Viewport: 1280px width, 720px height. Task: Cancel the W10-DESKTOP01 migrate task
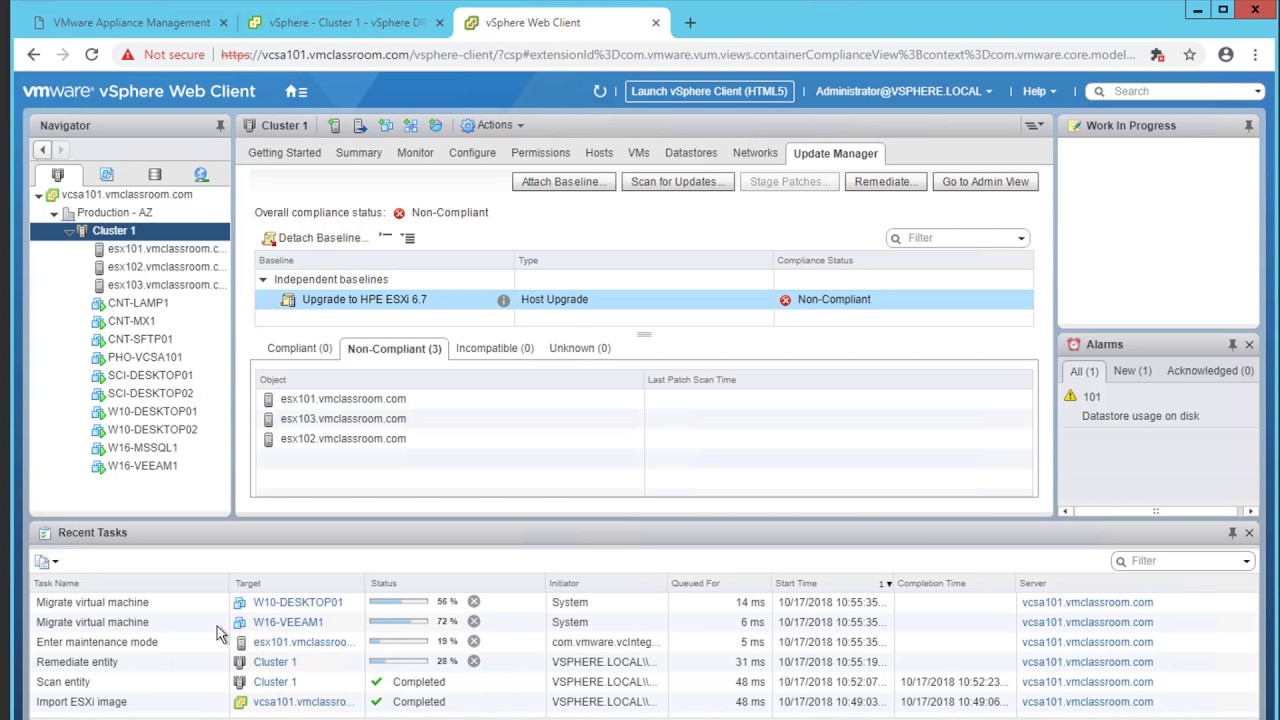(474, 602)
